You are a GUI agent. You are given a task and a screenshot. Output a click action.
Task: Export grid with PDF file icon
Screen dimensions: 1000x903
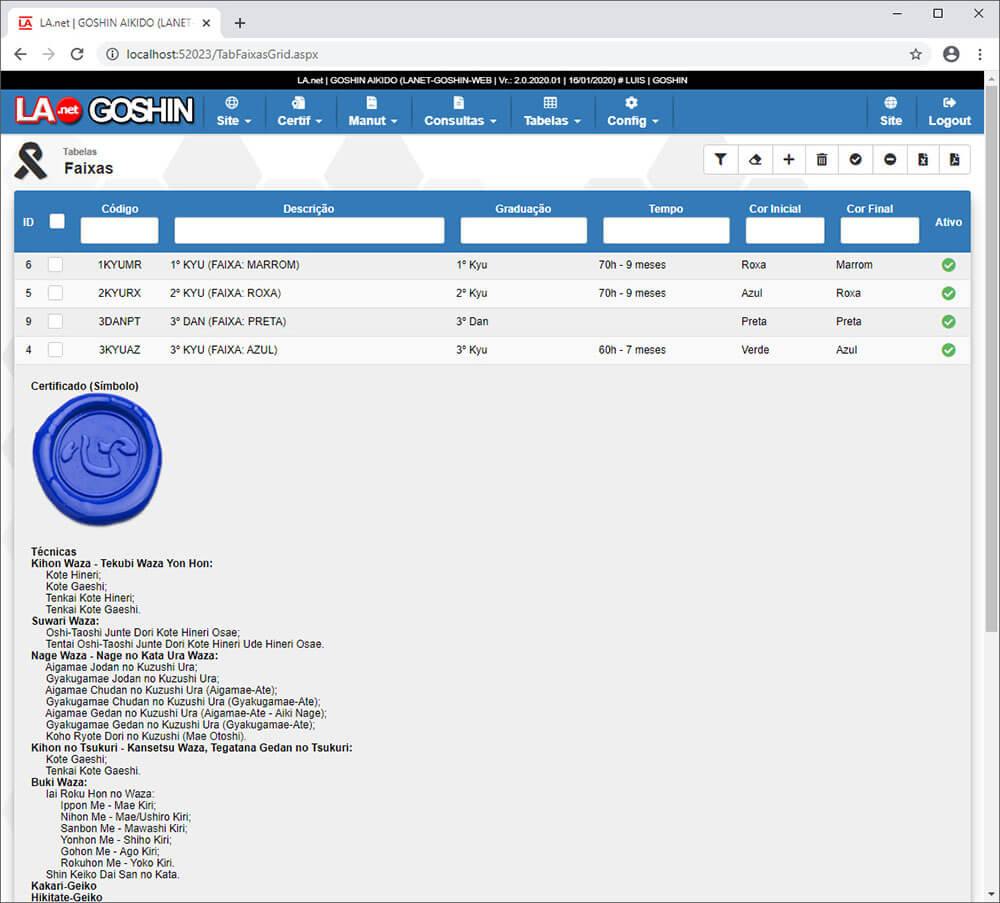pyautogui.click(x=954, y=159)
